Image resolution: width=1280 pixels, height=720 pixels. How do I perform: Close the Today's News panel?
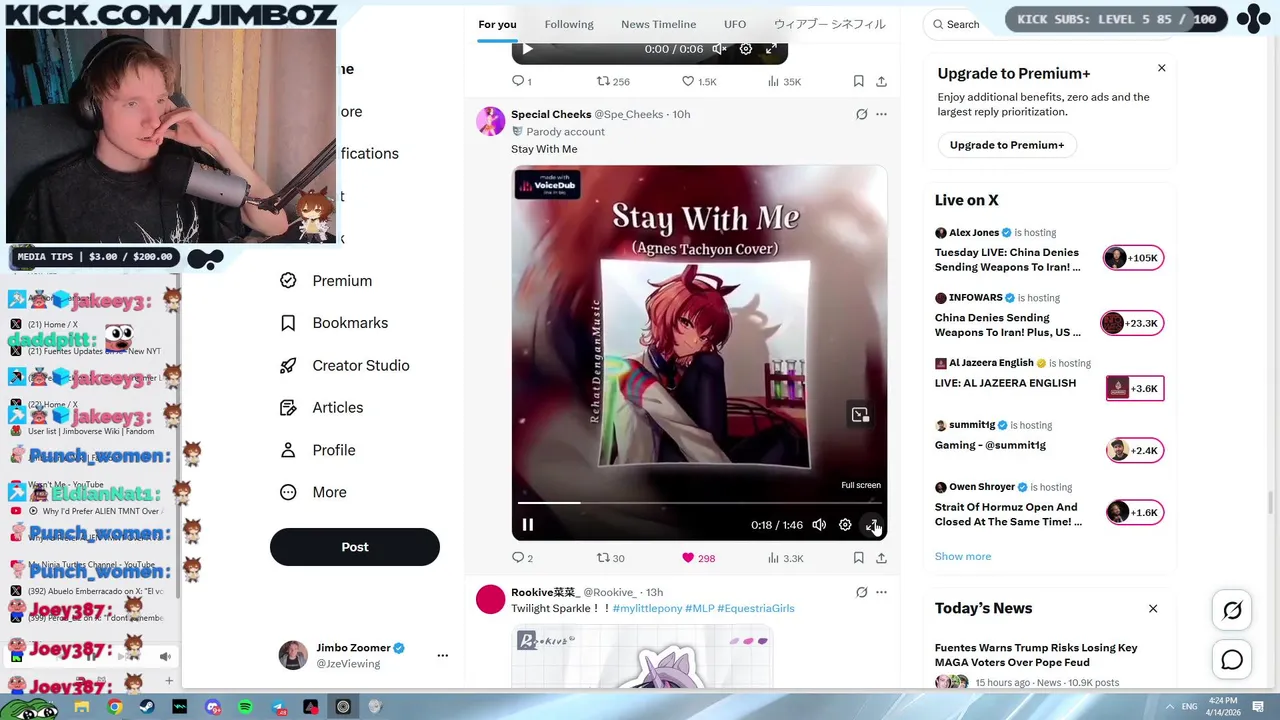[1153, 608]
